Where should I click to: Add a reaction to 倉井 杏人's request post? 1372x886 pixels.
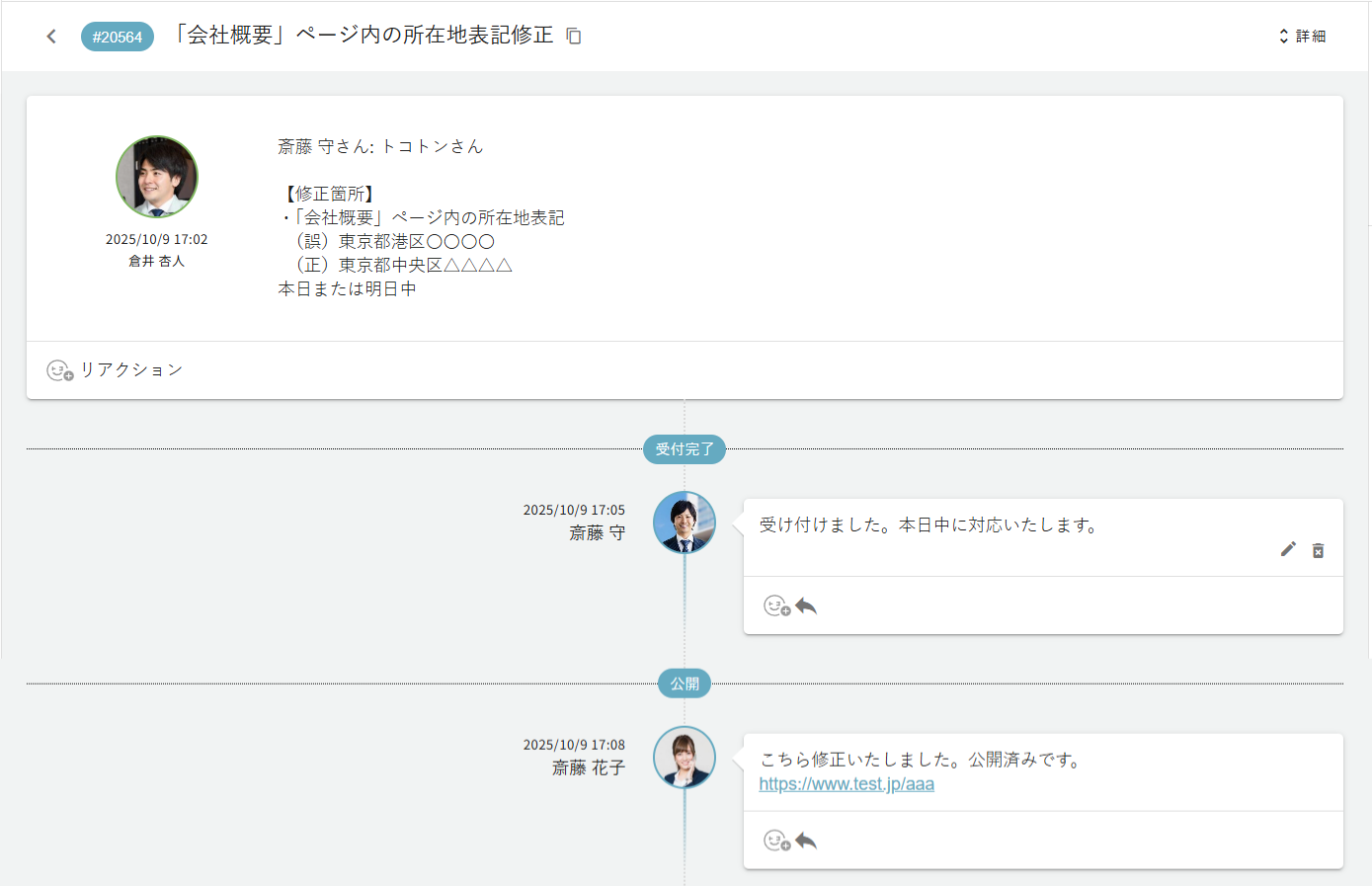pyautogui.click(x=57, y=369)
